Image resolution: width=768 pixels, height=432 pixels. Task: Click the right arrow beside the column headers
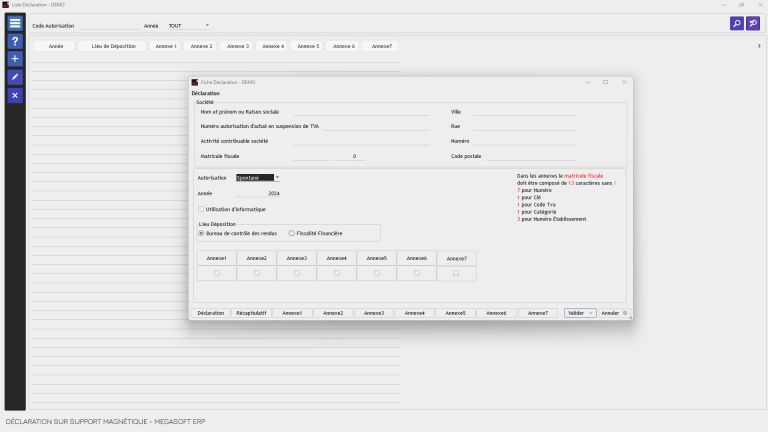759,46
